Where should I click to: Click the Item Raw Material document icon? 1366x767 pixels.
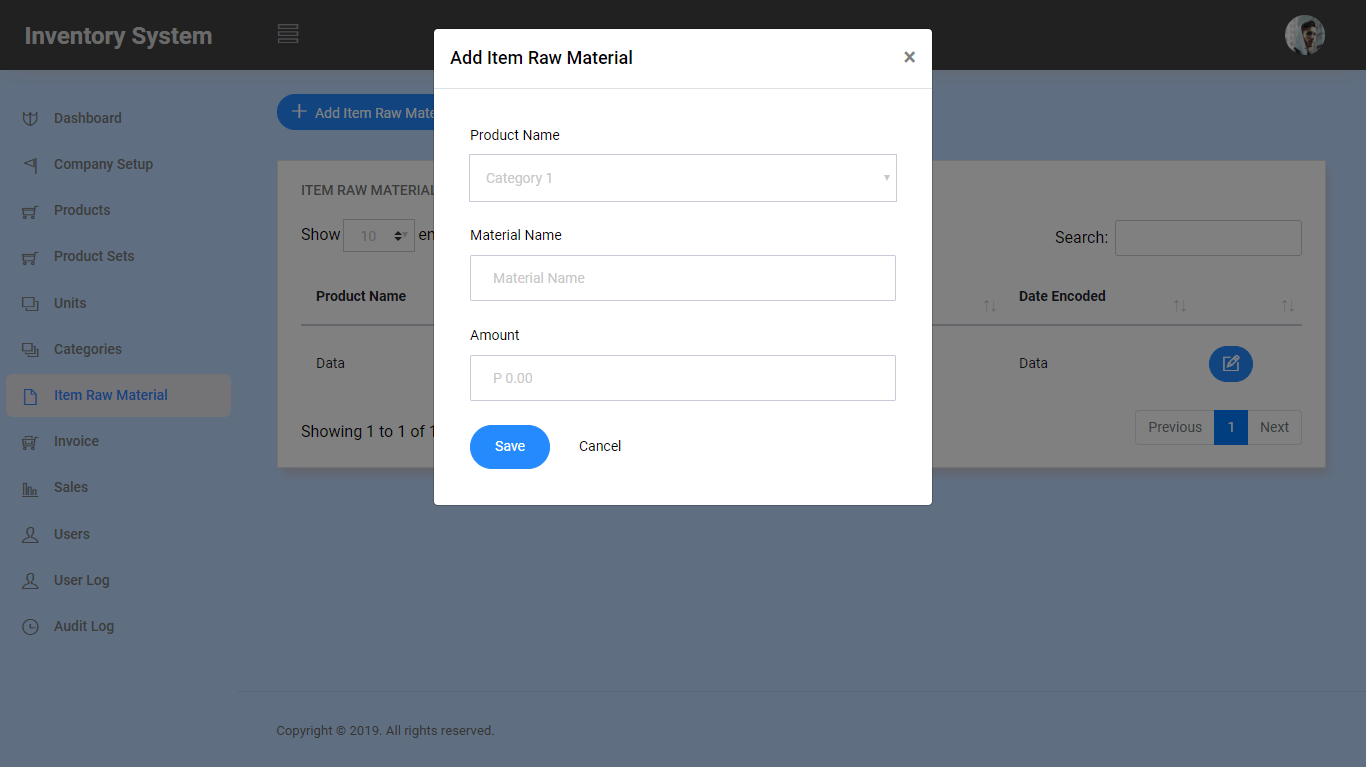[x=30, y=396]
